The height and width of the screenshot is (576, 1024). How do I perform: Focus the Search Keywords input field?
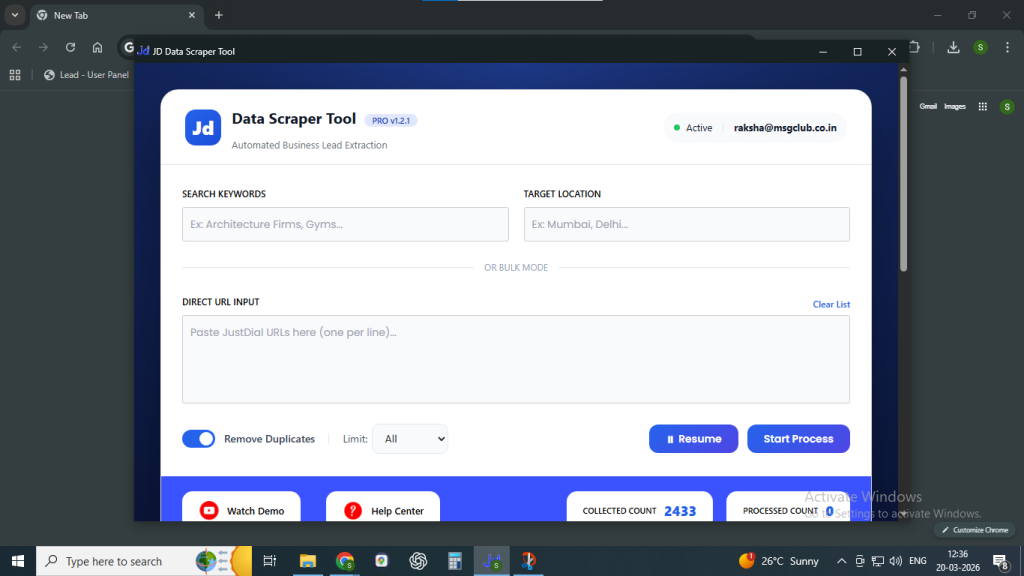point(345,224)
